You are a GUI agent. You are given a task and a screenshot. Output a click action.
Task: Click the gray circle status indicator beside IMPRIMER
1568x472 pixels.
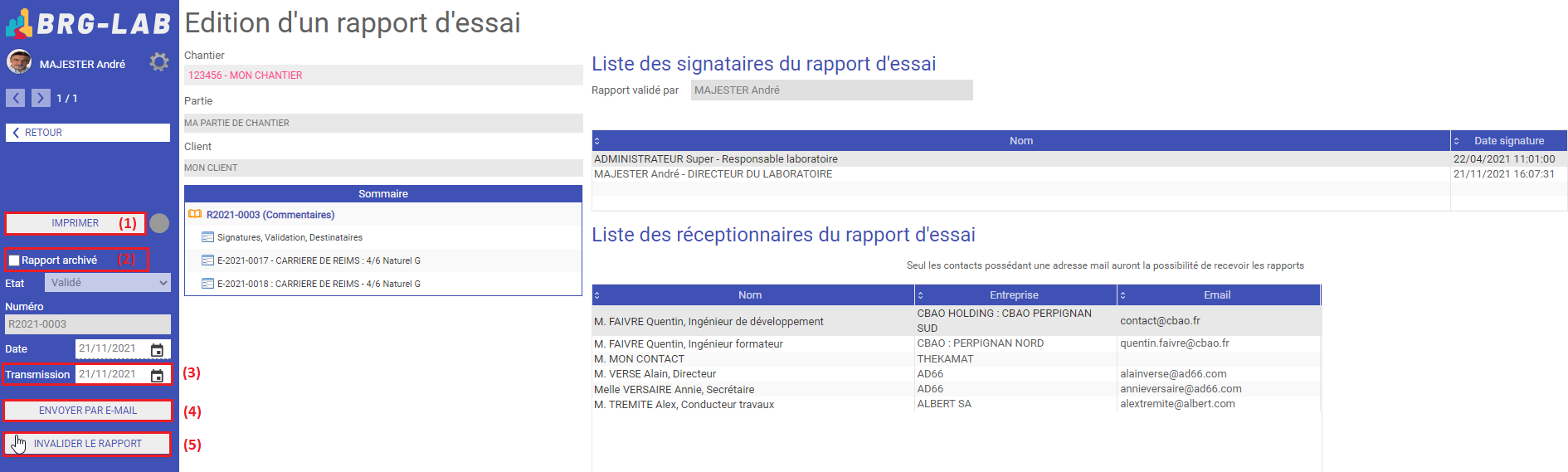[x=160, y=223]
